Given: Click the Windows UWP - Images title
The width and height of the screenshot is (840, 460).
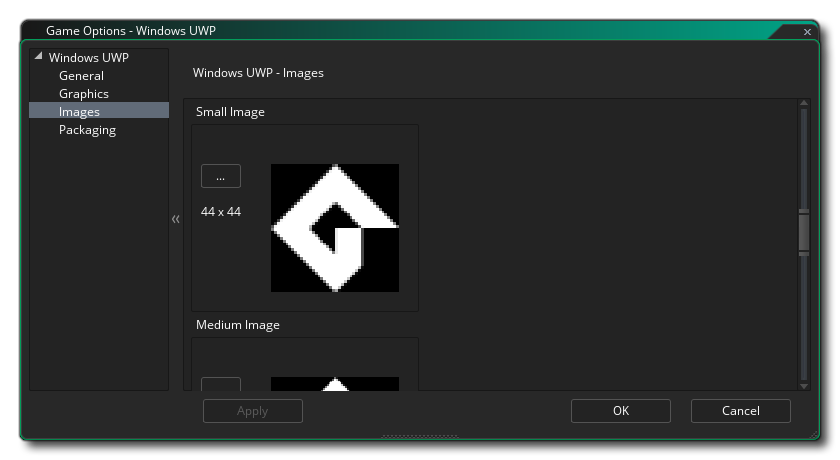Looking at the screenshot, I should click(258, 73).
